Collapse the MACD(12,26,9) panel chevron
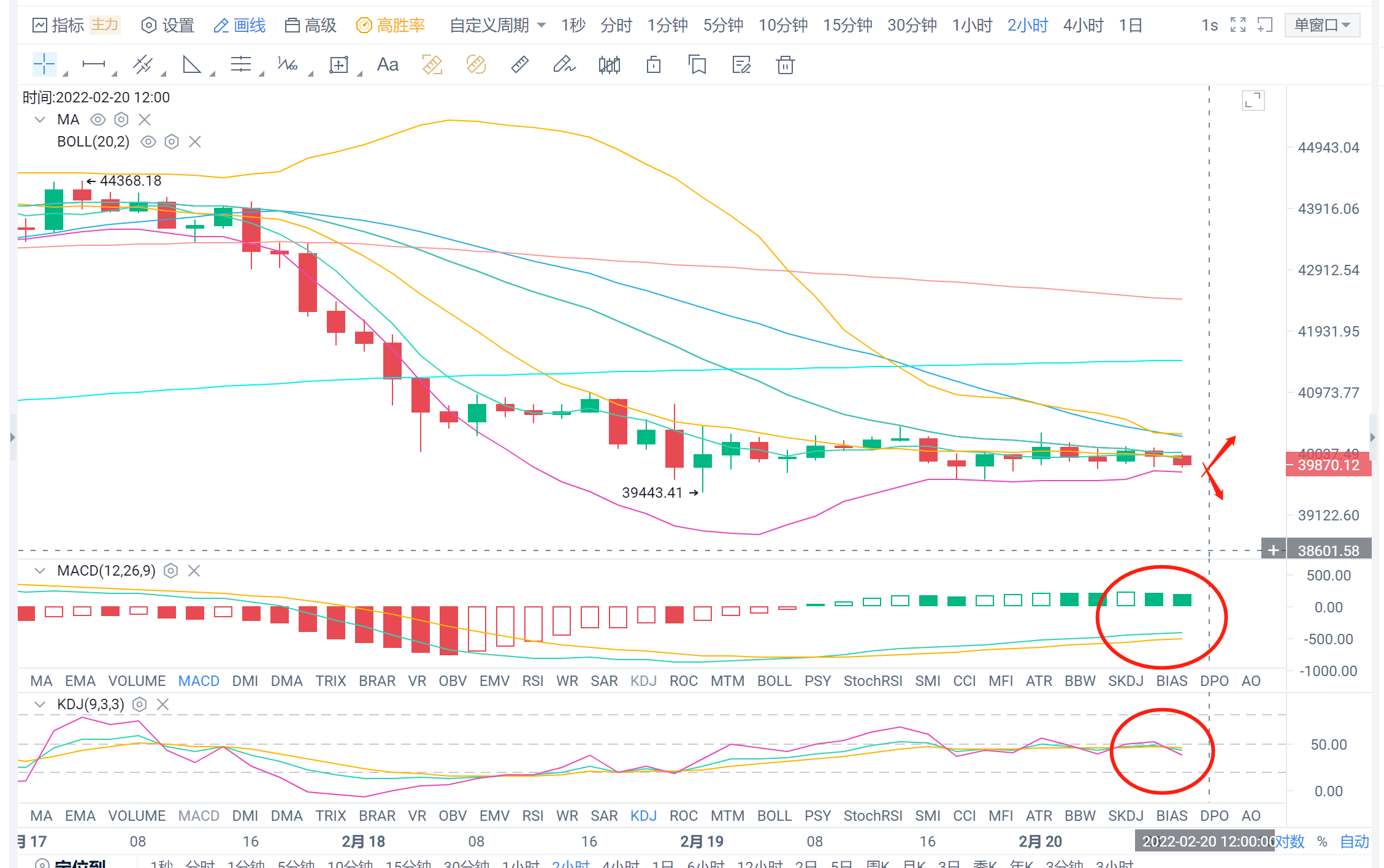The image size is (1384, 868). tap(40, 571)
